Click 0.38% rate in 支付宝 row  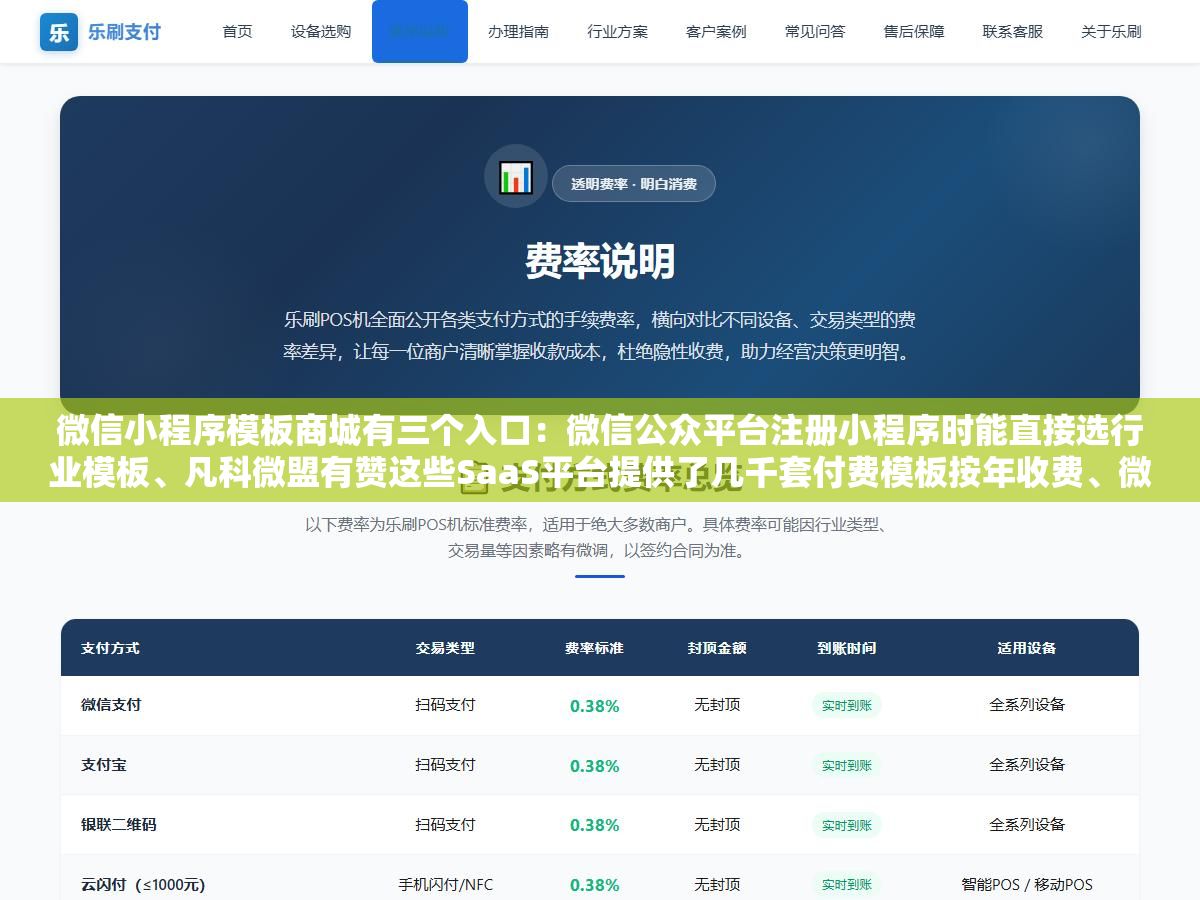click(x=595, y=766)
